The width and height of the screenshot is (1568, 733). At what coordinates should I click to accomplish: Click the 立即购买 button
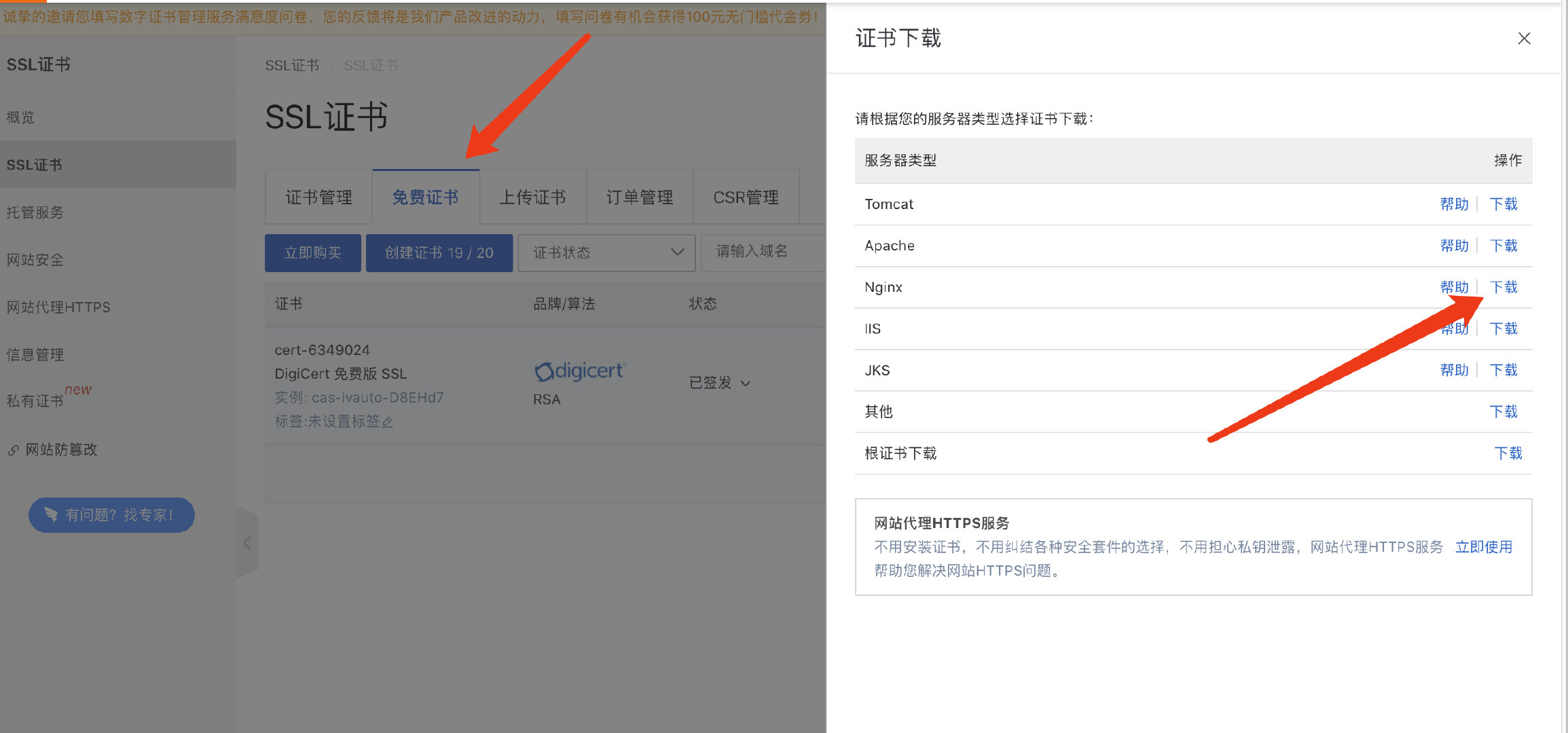312,252
